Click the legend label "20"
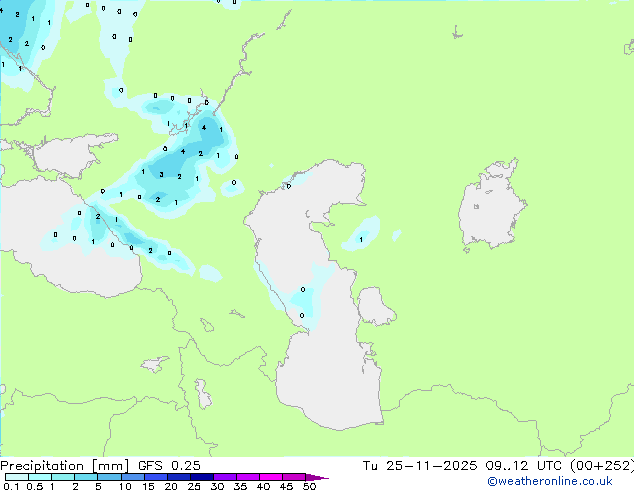The height and width of the screenshot is (490, 634). [x=171, y=486]
